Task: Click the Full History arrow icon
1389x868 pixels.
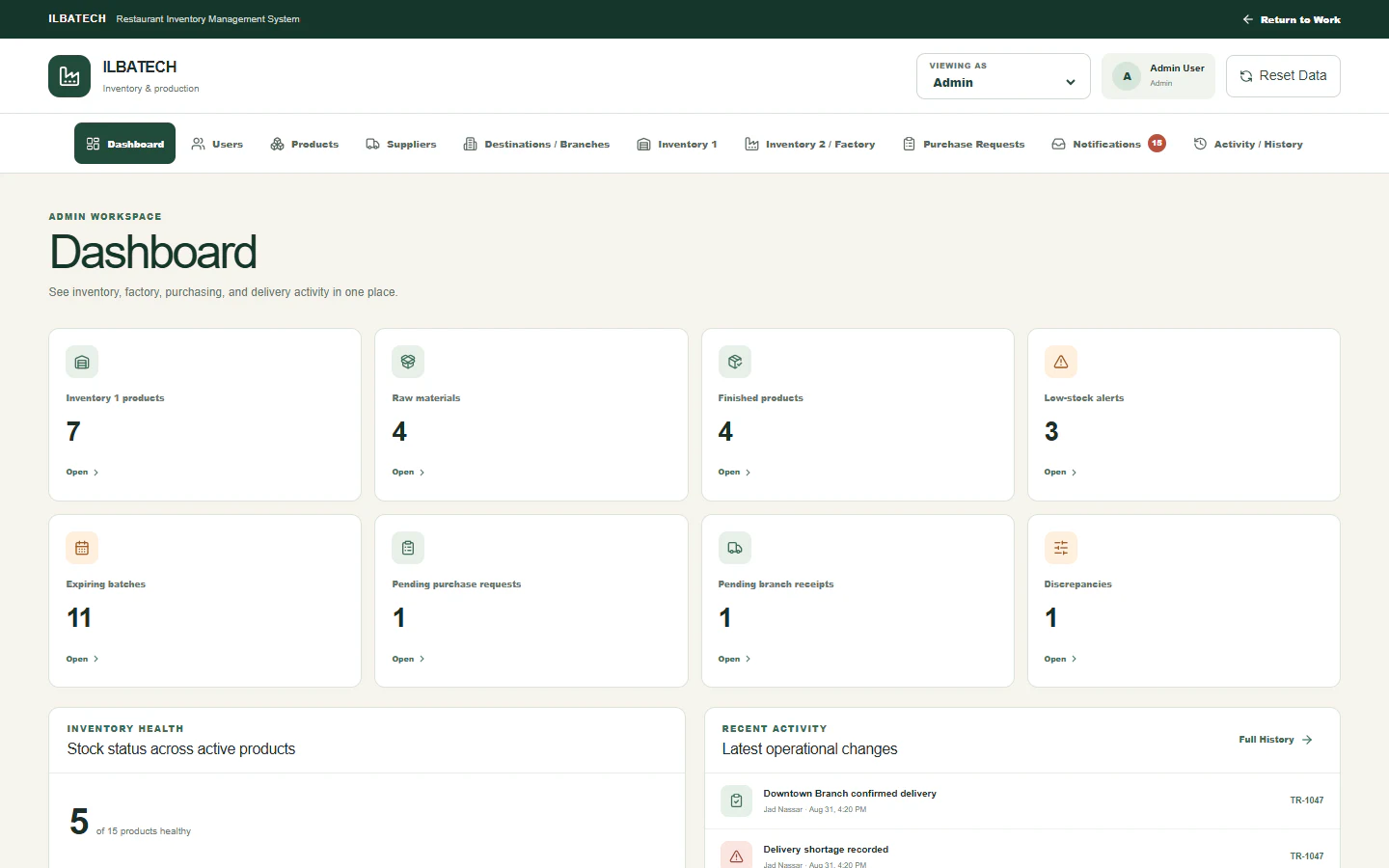Action: (x=1307, y=740)
